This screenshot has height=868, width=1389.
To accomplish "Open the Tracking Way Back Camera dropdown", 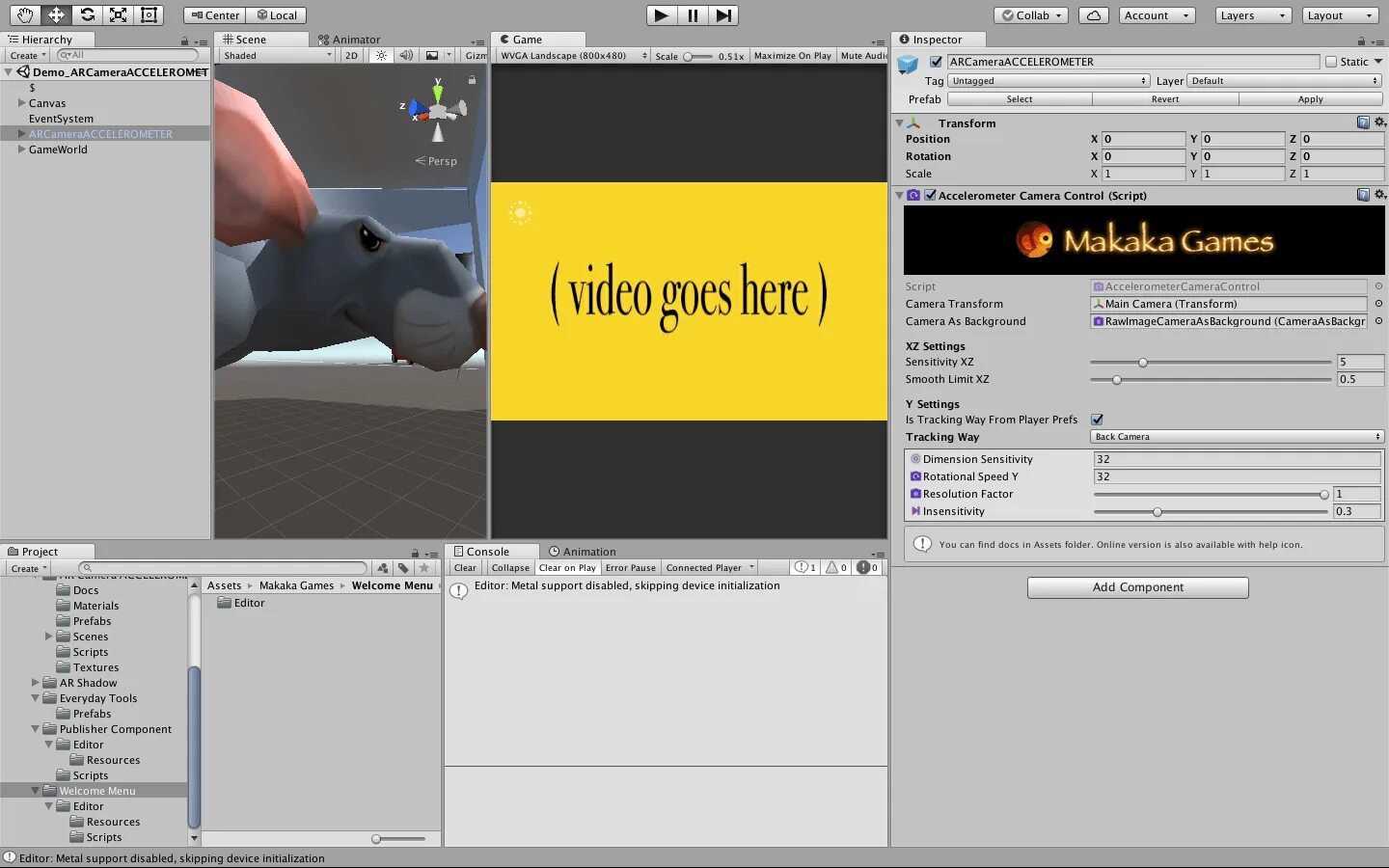I will click(1237, 437).
